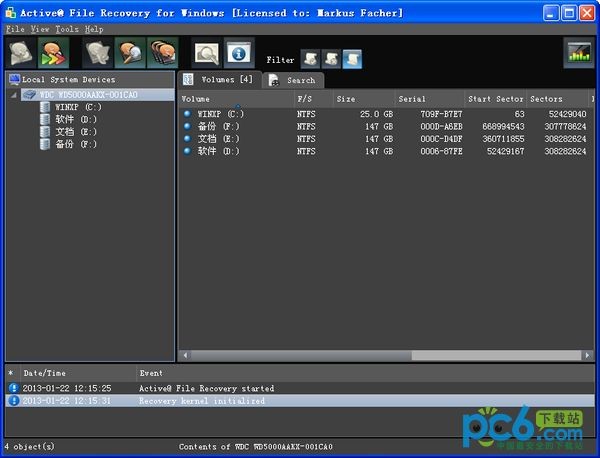The width and height of the screenshot is (600, 458).
Task: Select WINXP (C:) in the device tree
Action: tap(78, 107)
